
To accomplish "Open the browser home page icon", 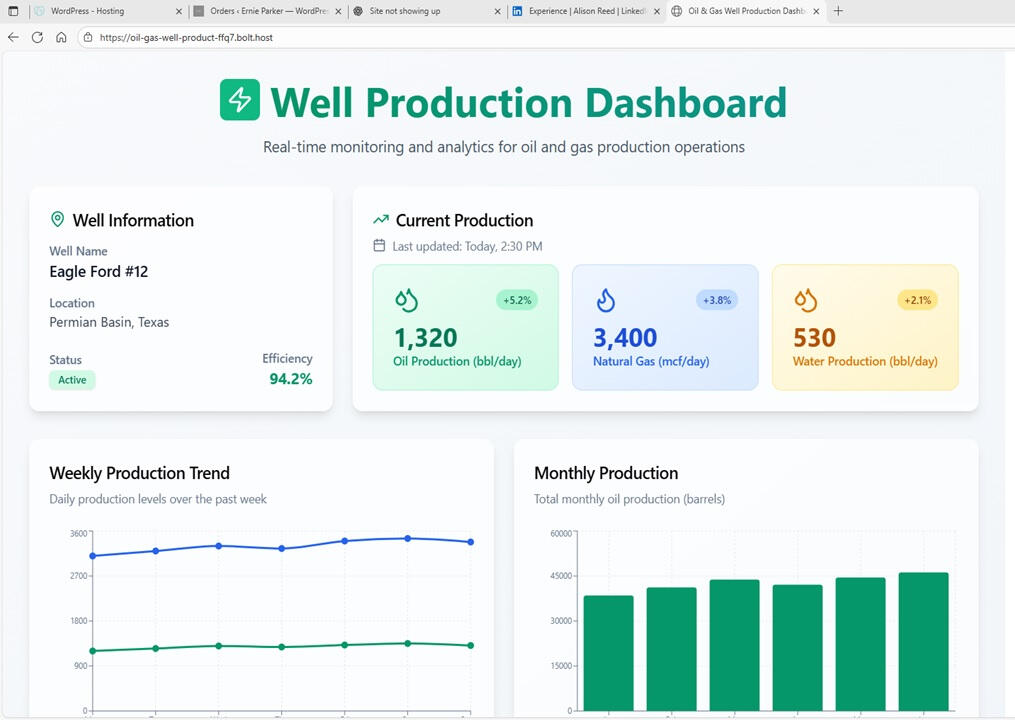I will pos(62,37).
